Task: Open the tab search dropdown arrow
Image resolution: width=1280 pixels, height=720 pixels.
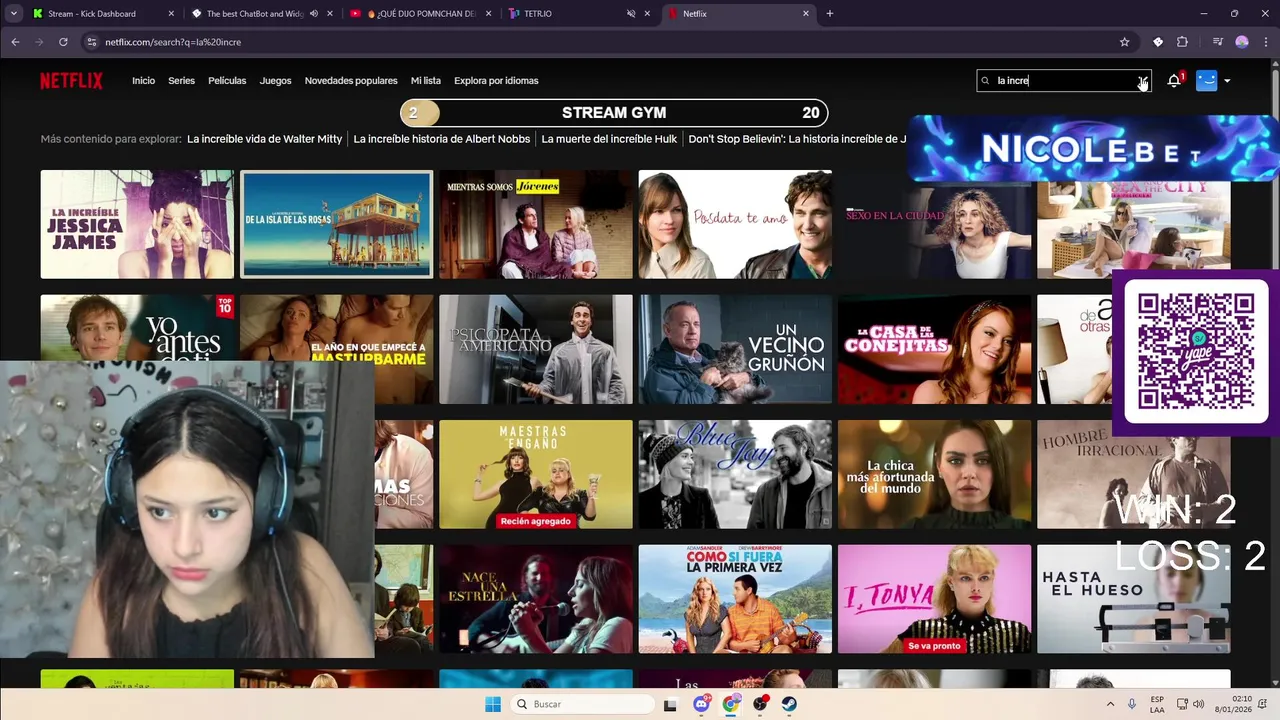Action: click(x=14, y=14)
